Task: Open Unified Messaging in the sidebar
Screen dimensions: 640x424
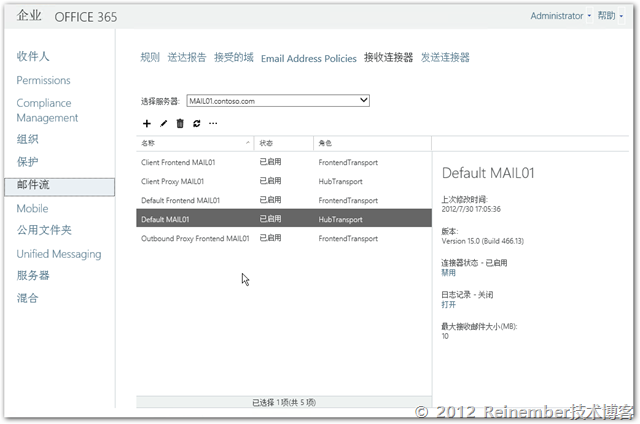Action: (59, 254)
